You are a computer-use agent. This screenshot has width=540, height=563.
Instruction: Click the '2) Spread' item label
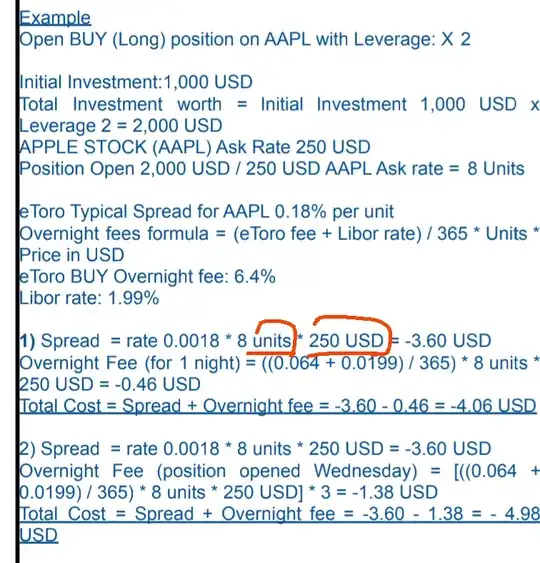pos(59,449)
